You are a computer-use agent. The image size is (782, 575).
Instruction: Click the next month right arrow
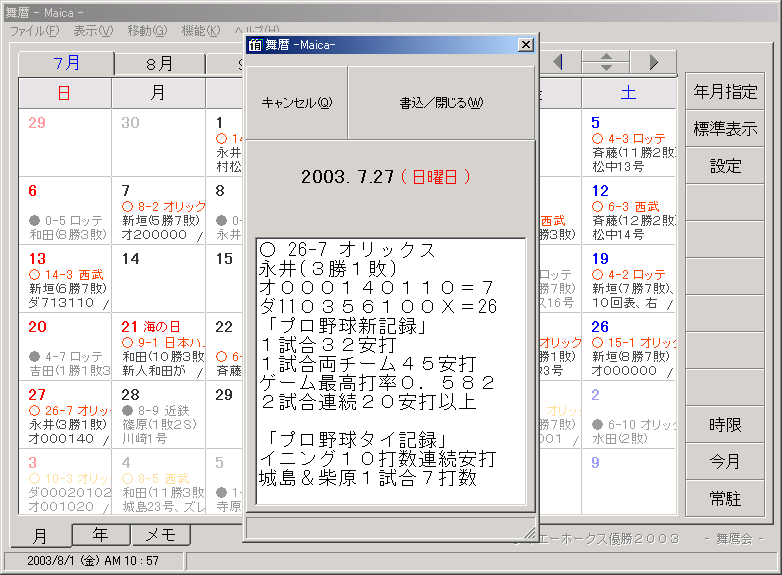tap(653, 62)
